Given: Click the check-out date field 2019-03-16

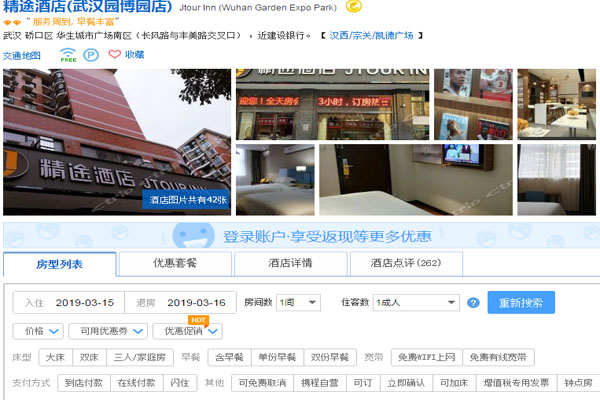Looking at the screenshot, I should point(181,303).
